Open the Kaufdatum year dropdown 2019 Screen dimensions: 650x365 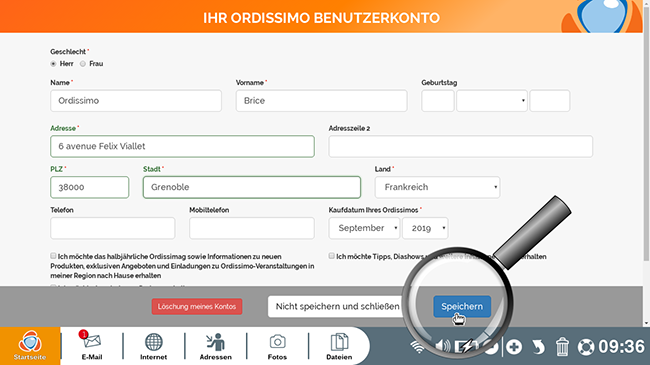[425, 228]
